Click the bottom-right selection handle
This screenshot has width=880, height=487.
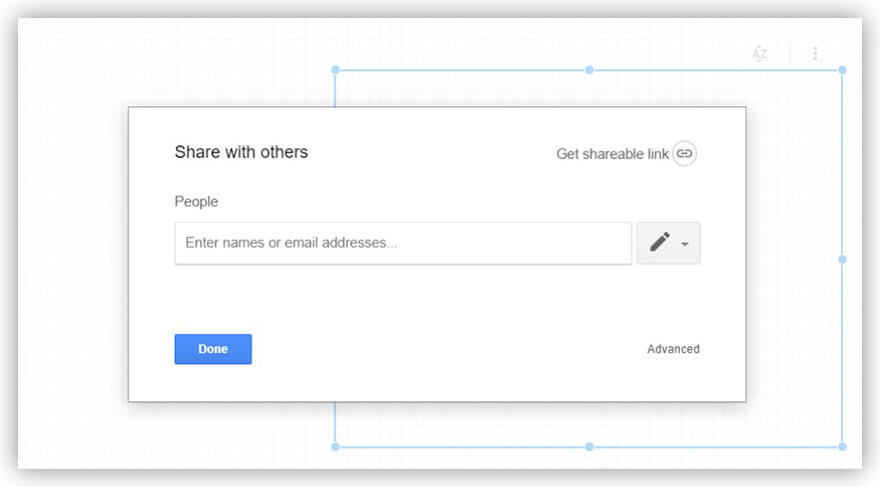[842, 446]
